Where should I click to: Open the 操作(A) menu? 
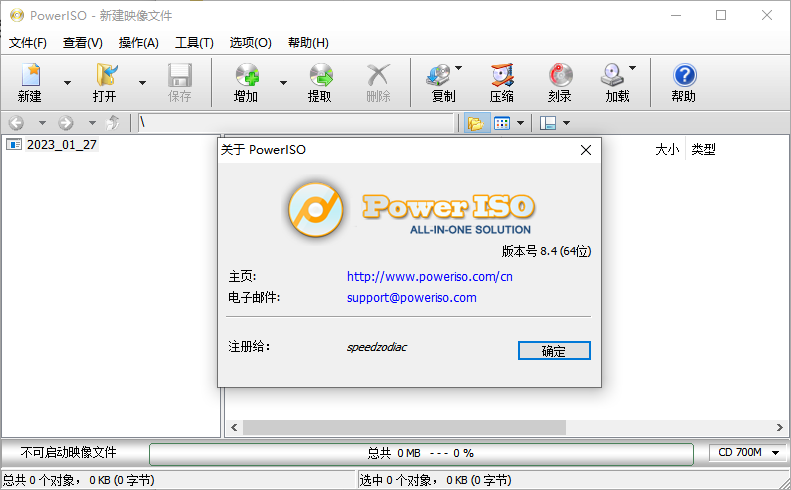pos(139,43)
